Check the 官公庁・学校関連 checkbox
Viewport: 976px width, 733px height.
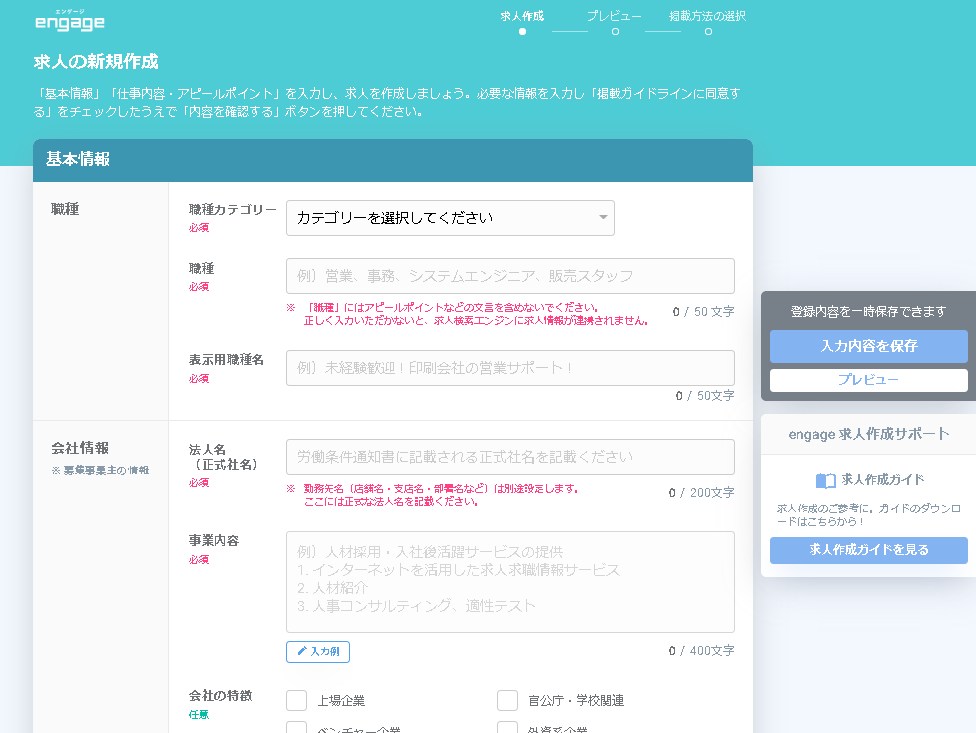pyautogui.click(x=507, y=700)
